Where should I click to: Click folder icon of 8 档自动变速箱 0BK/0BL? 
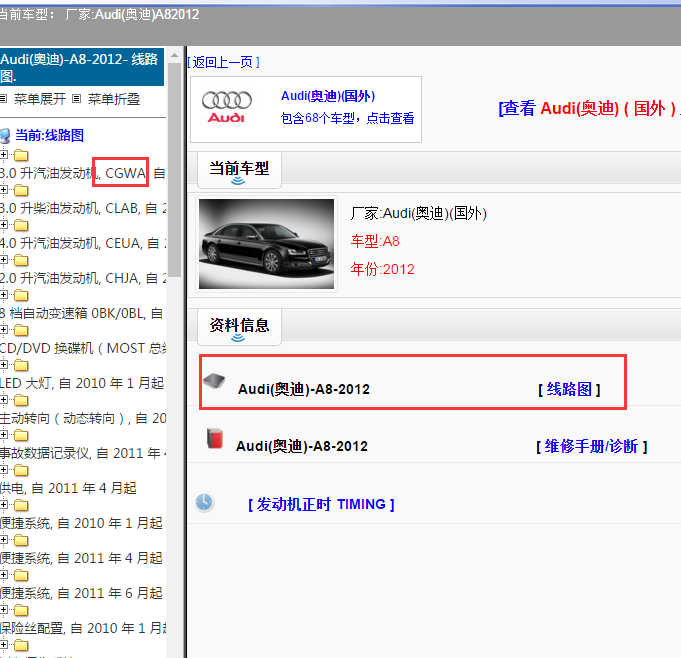[x=21, y=295]
